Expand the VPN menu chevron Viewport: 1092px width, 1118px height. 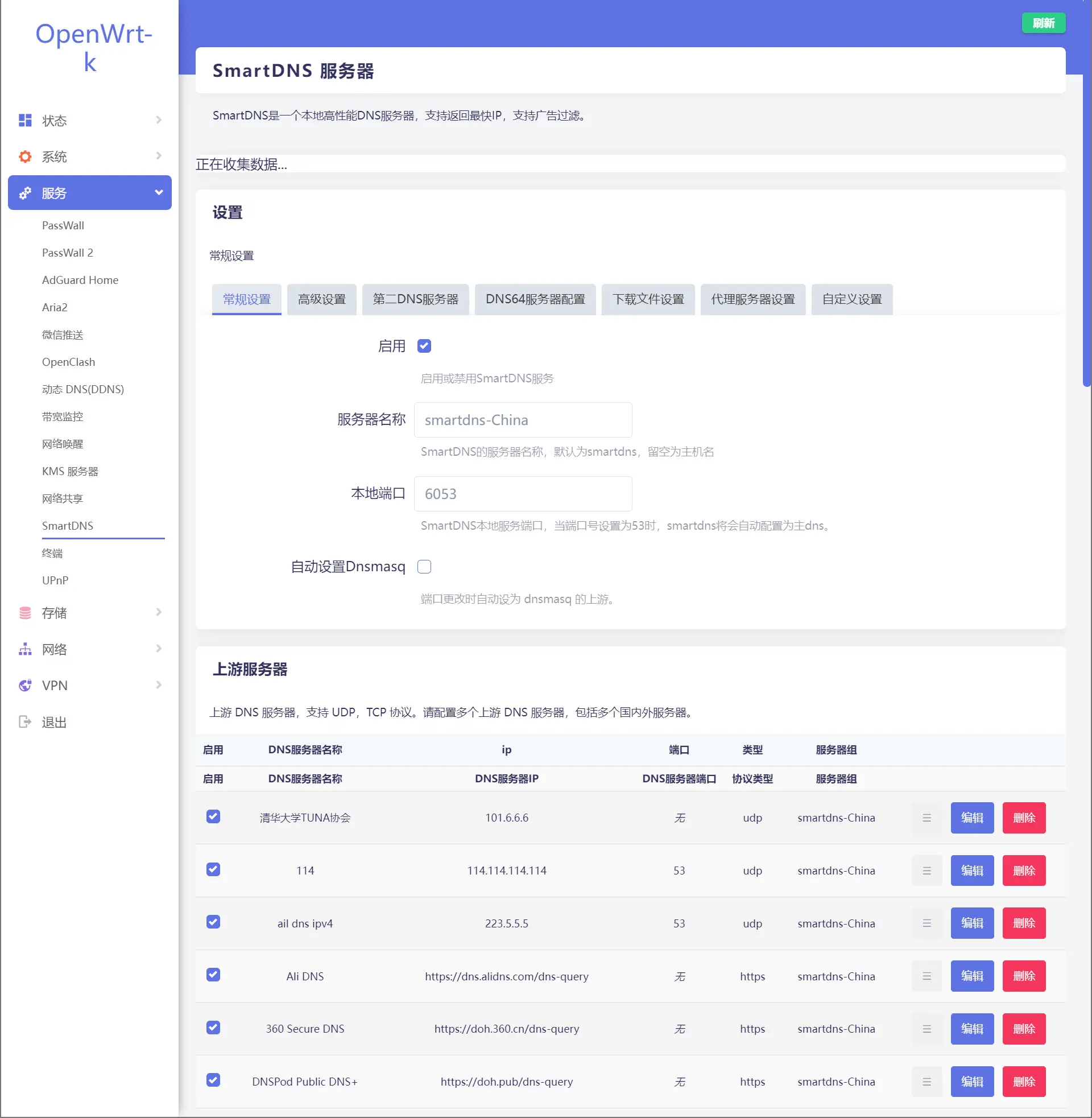(159, 685)
